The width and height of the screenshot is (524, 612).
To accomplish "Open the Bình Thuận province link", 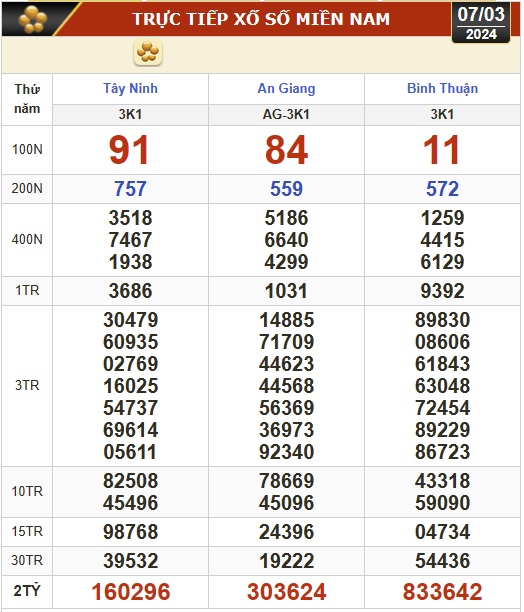I will coord(442,89).
